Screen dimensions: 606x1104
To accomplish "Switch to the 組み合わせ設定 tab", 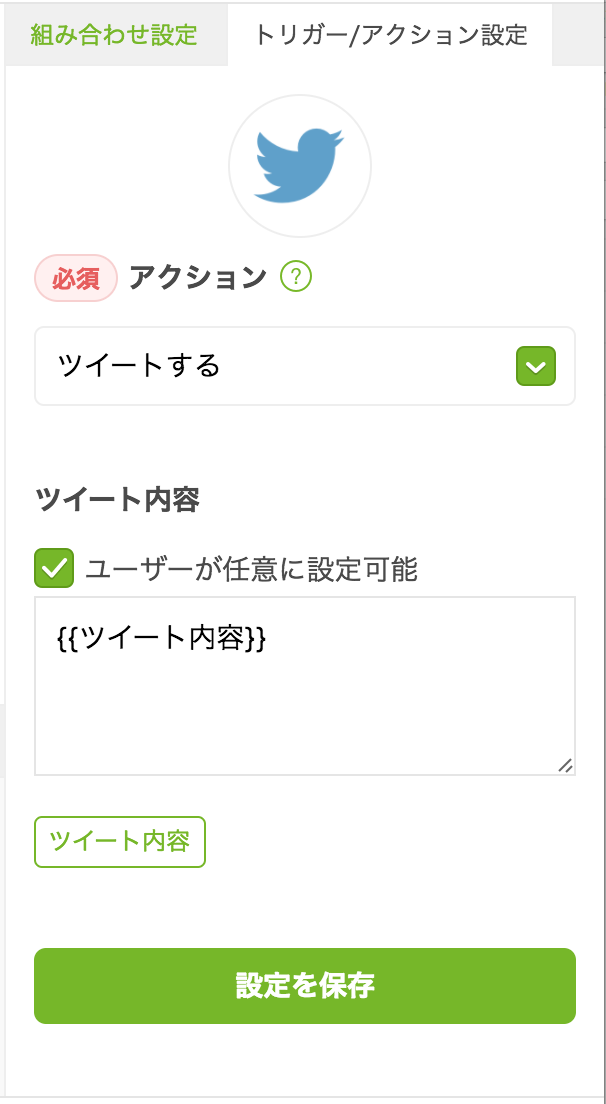I will click(x=112, y=34).
